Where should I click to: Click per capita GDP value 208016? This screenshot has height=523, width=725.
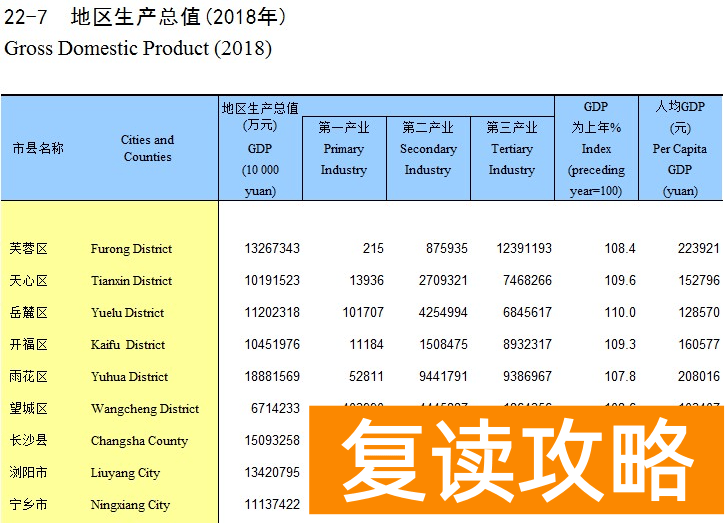699,376
